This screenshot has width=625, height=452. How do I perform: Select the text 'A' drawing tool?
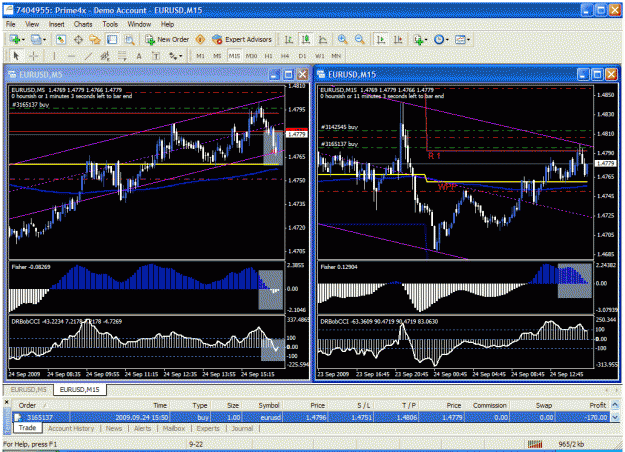point(139,56)
